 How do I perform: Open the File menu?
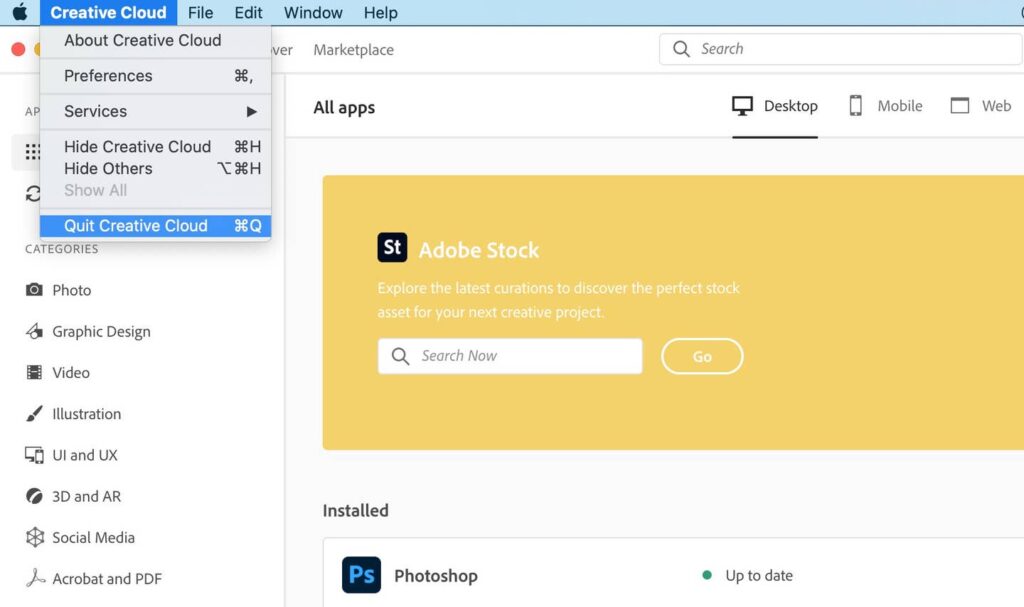pos(200,13)
